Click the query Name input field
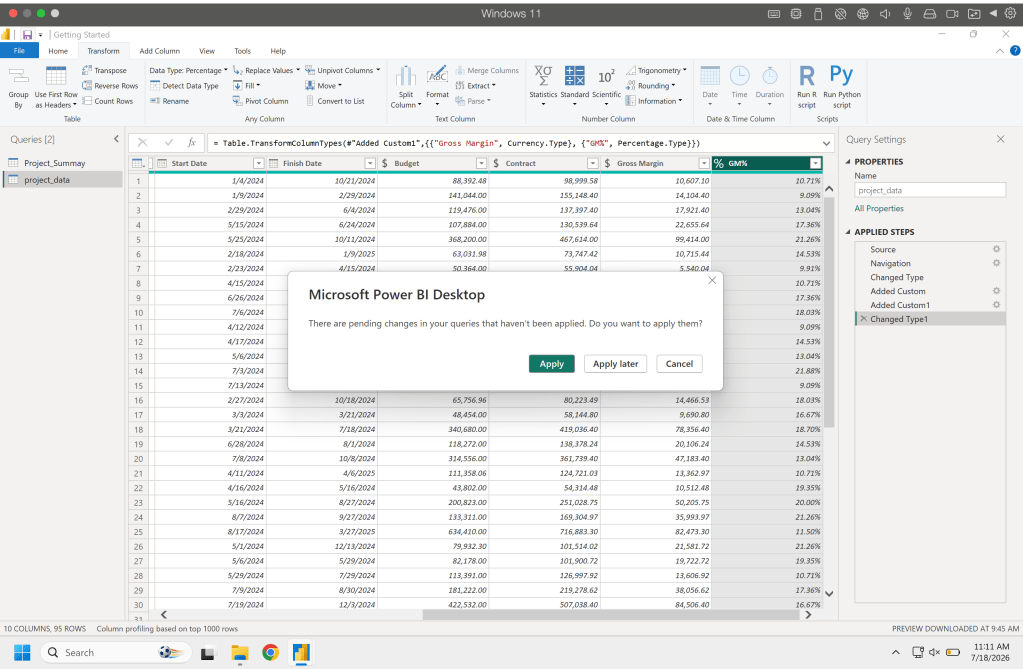Image resolution: width=1023 pixels, height=669 pixels. 930,190
